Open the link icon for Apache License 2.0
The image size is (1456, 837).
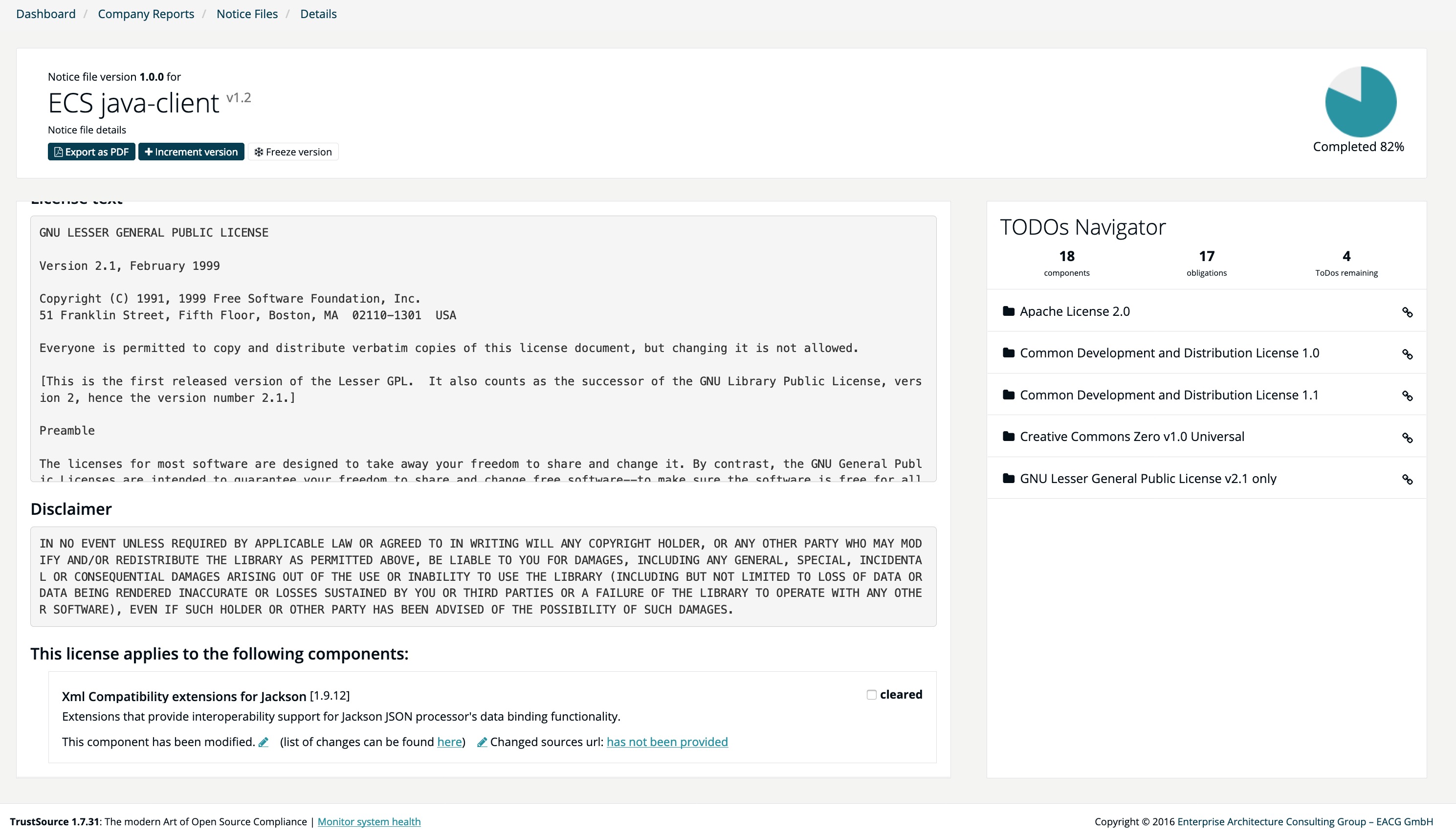pyautogui.click(x=1407, y=312)
